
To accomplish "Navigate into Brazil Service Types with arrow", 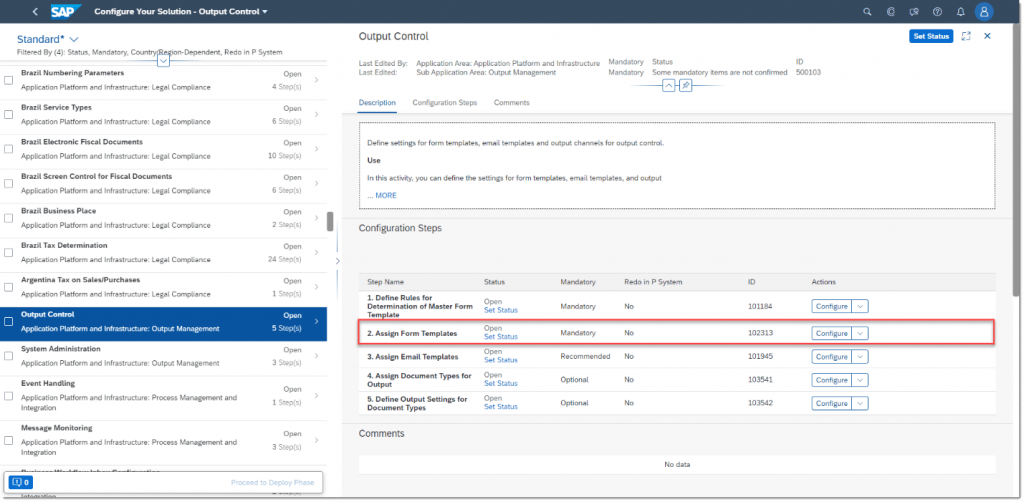I will (x=316, y=114).
